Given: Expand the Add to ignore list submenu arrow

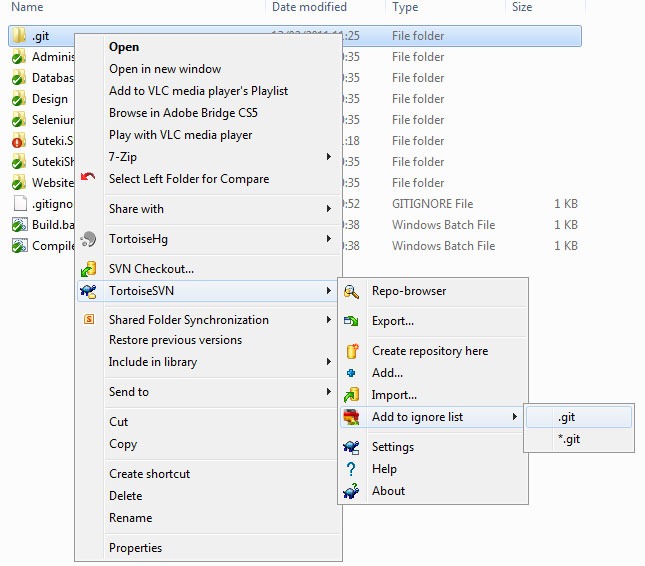Looking at the screenshot, I should [515, 417].
